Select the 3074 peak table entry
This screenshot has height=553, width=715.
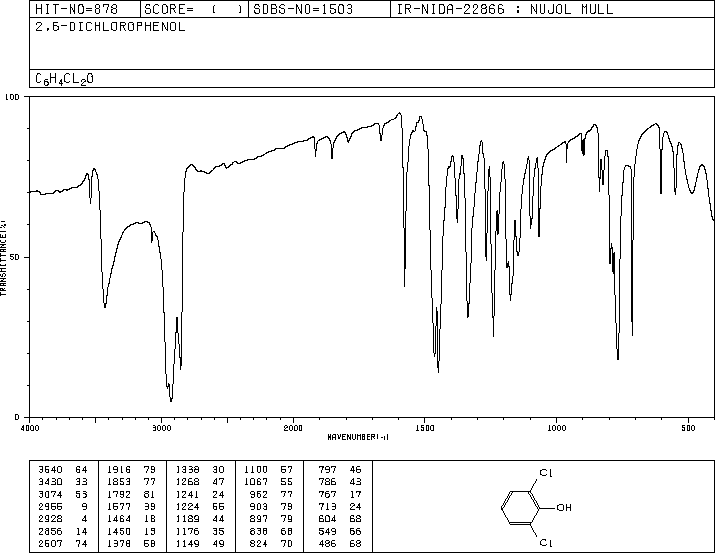(x=62, y=494)
